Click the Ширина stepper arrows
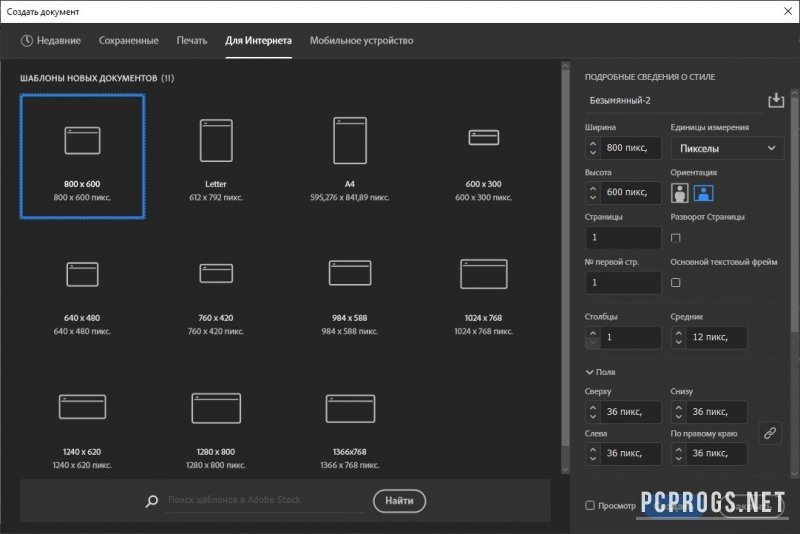800x534 pixels. click(x=592, y=148)
